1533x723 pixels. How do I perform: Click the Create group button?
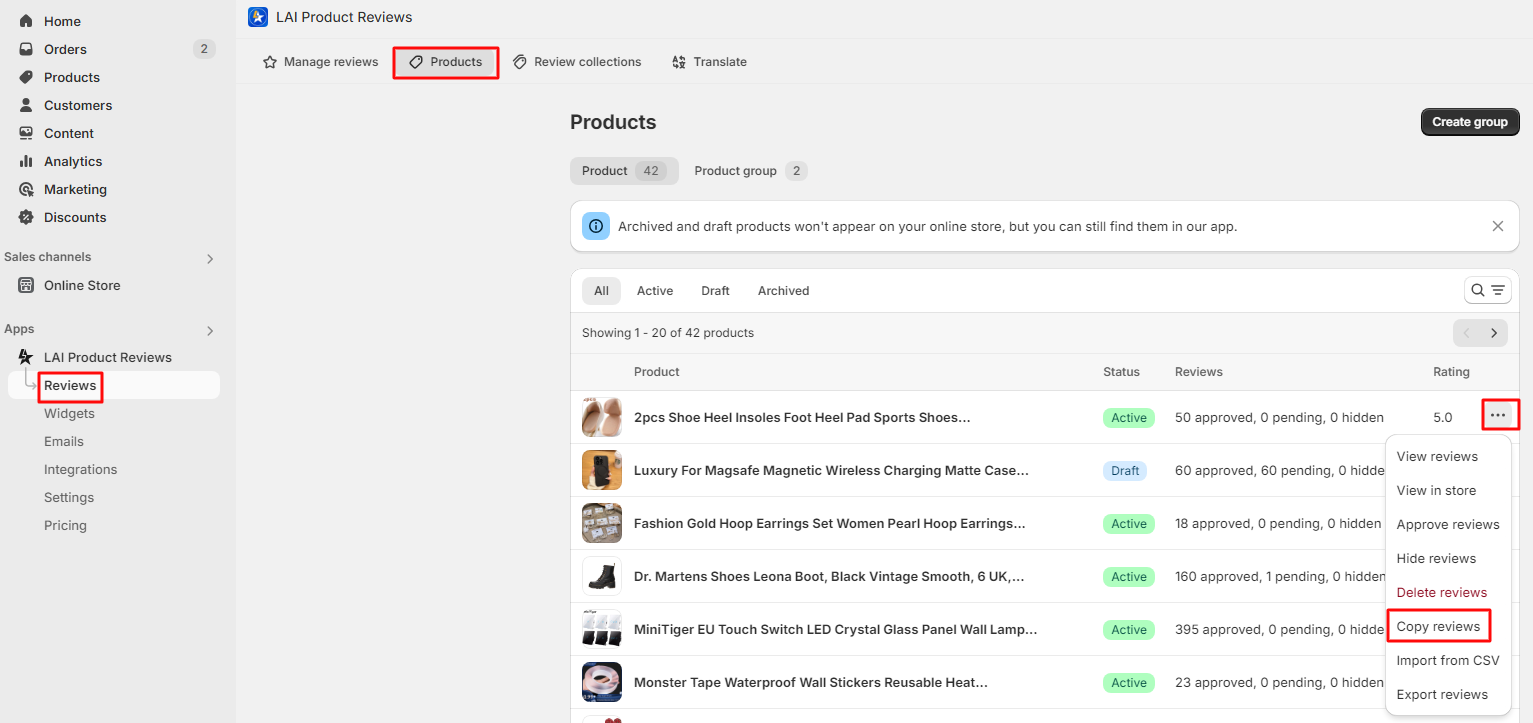click(x=1470, y=122)
